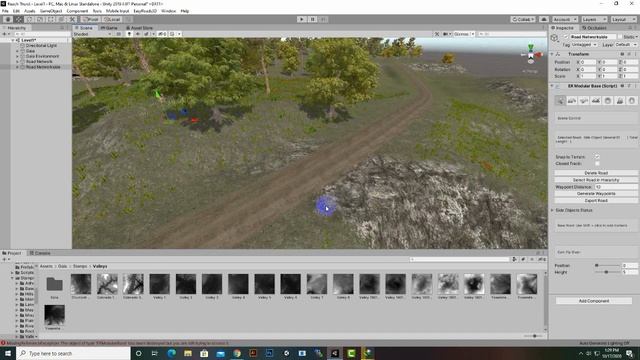Open the Window menu
The image size is (640, 360).
[169, 11]
